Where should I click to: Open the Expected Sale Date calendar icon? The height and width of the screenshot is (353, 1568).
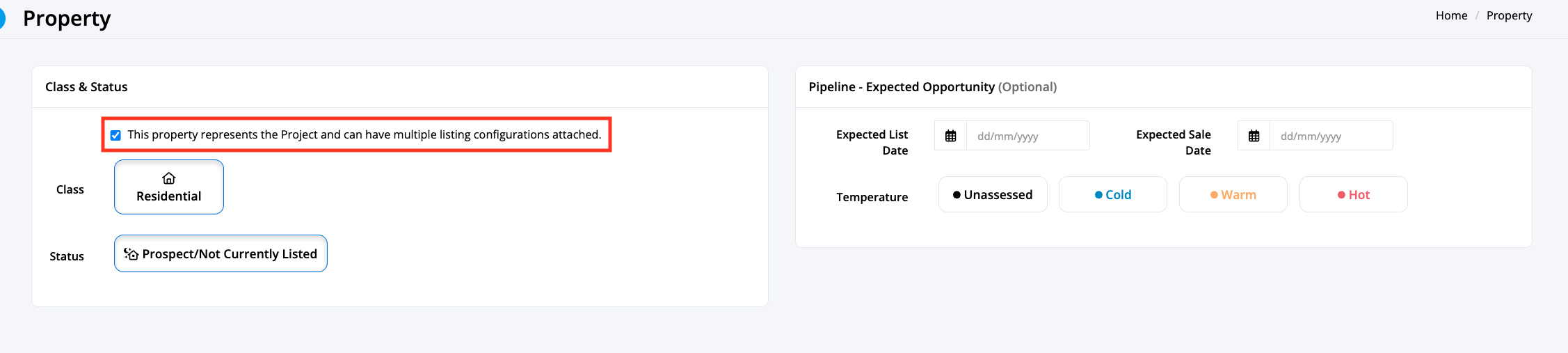[1254, 136]
